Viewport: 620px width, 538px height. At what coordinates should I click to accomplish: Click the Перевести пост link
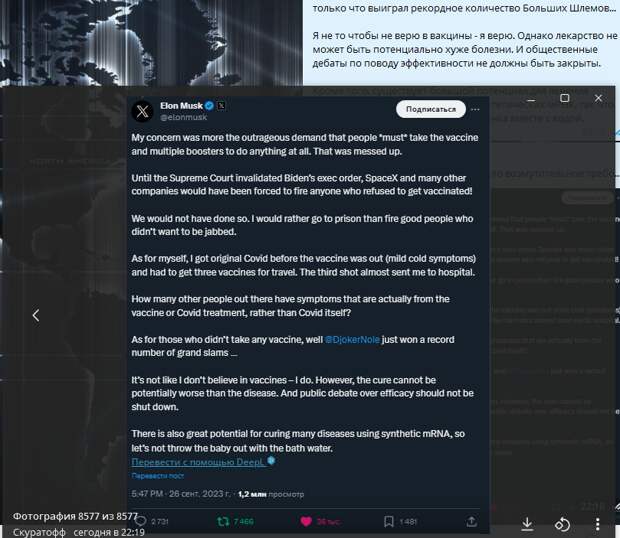[157, 476]
